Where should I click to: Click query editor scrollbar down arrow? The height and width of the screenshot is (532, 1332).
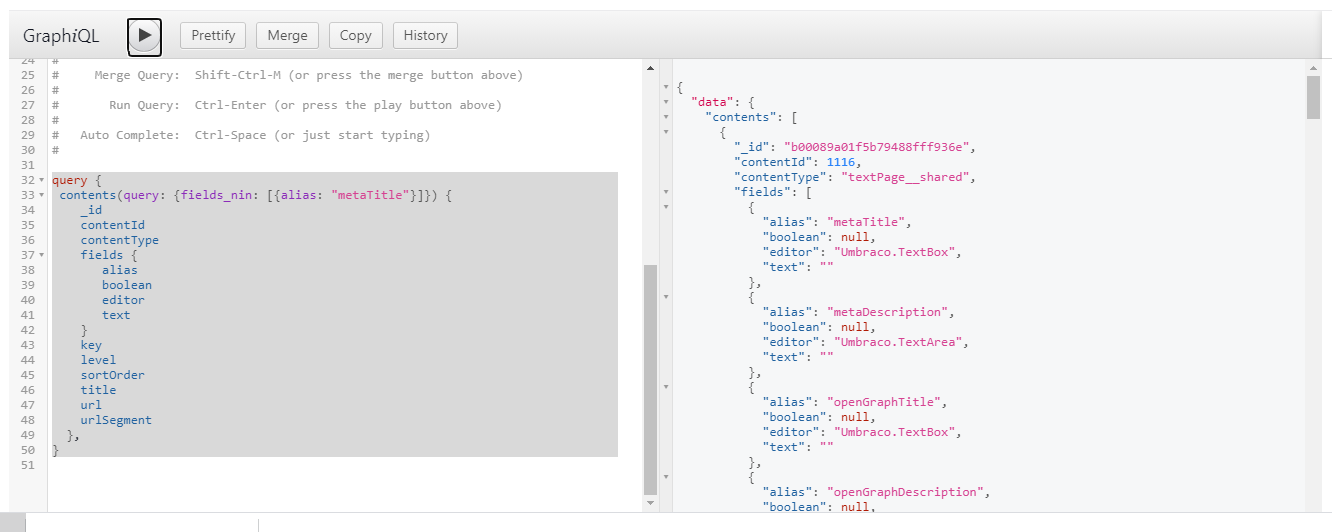click(651, 502)
